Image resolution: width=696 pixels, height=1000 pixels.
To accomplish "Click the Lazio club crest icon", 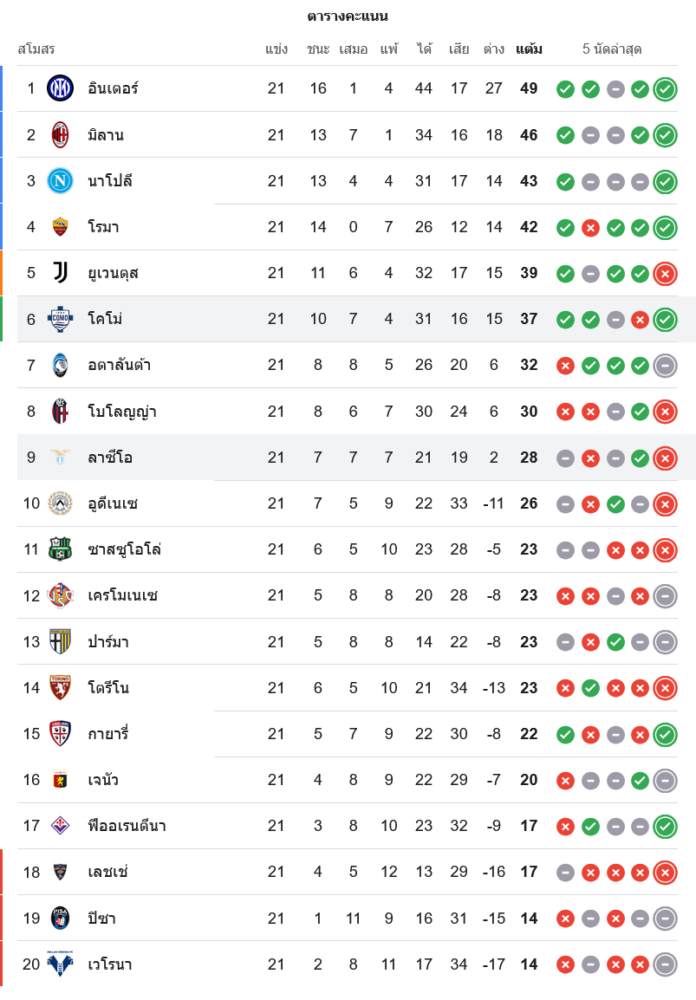I will point(61,457).
